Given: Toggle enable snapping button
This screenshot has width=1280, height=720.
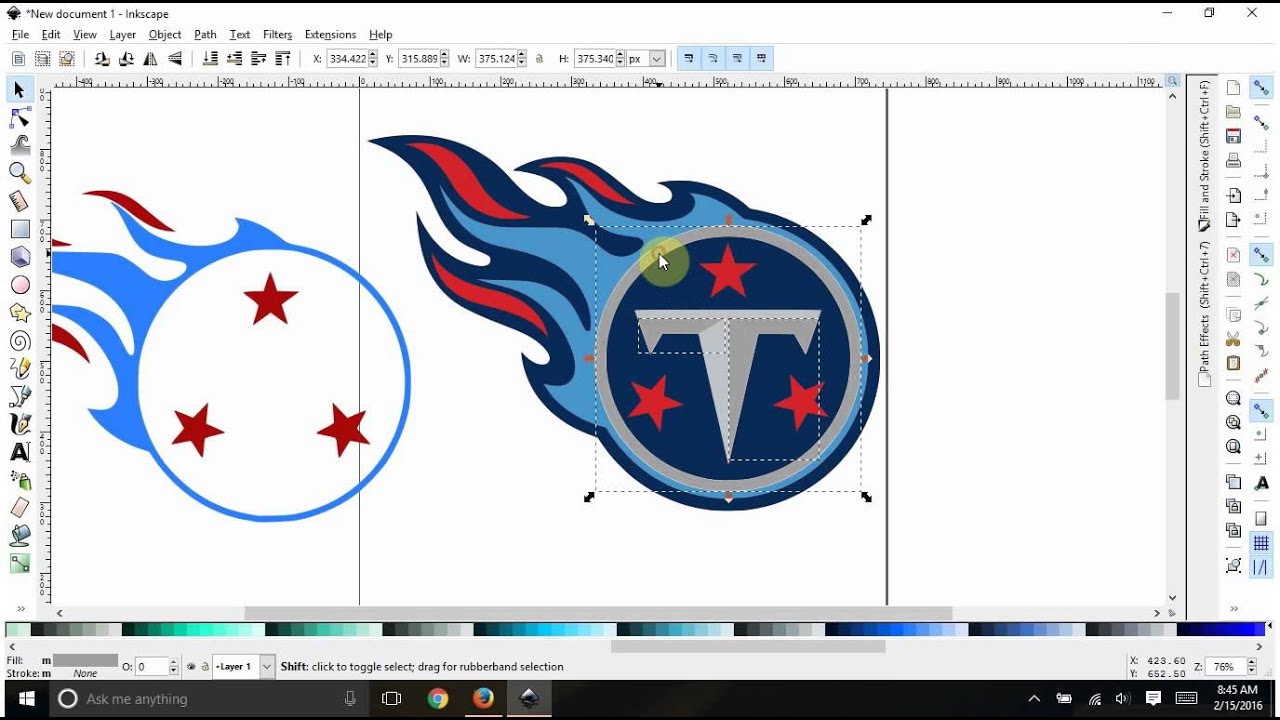Looking at the screenshot, I should (x=1261, y=88).
